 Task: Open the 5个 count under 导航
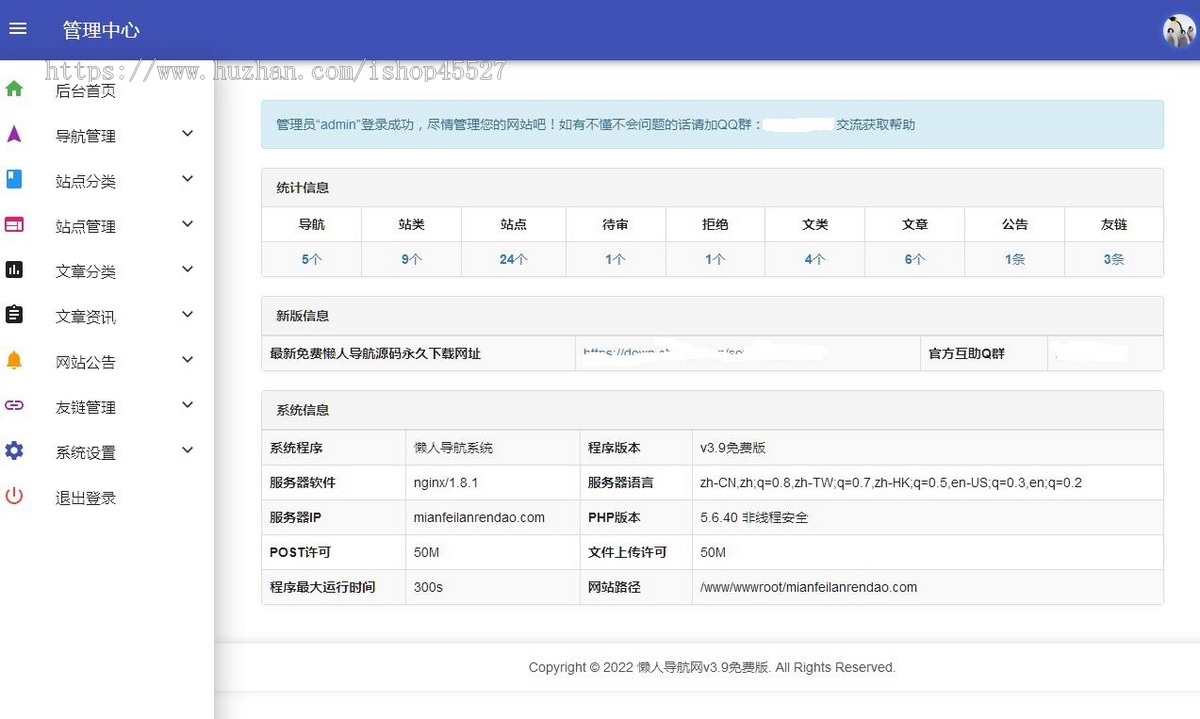pyautogui.click(x=312, y=259)
